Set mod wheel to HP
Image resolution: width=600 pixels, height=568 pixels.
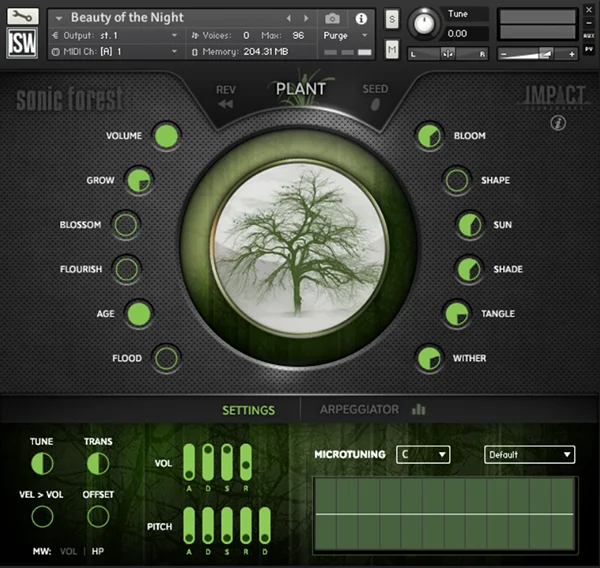tap(98, 551)
